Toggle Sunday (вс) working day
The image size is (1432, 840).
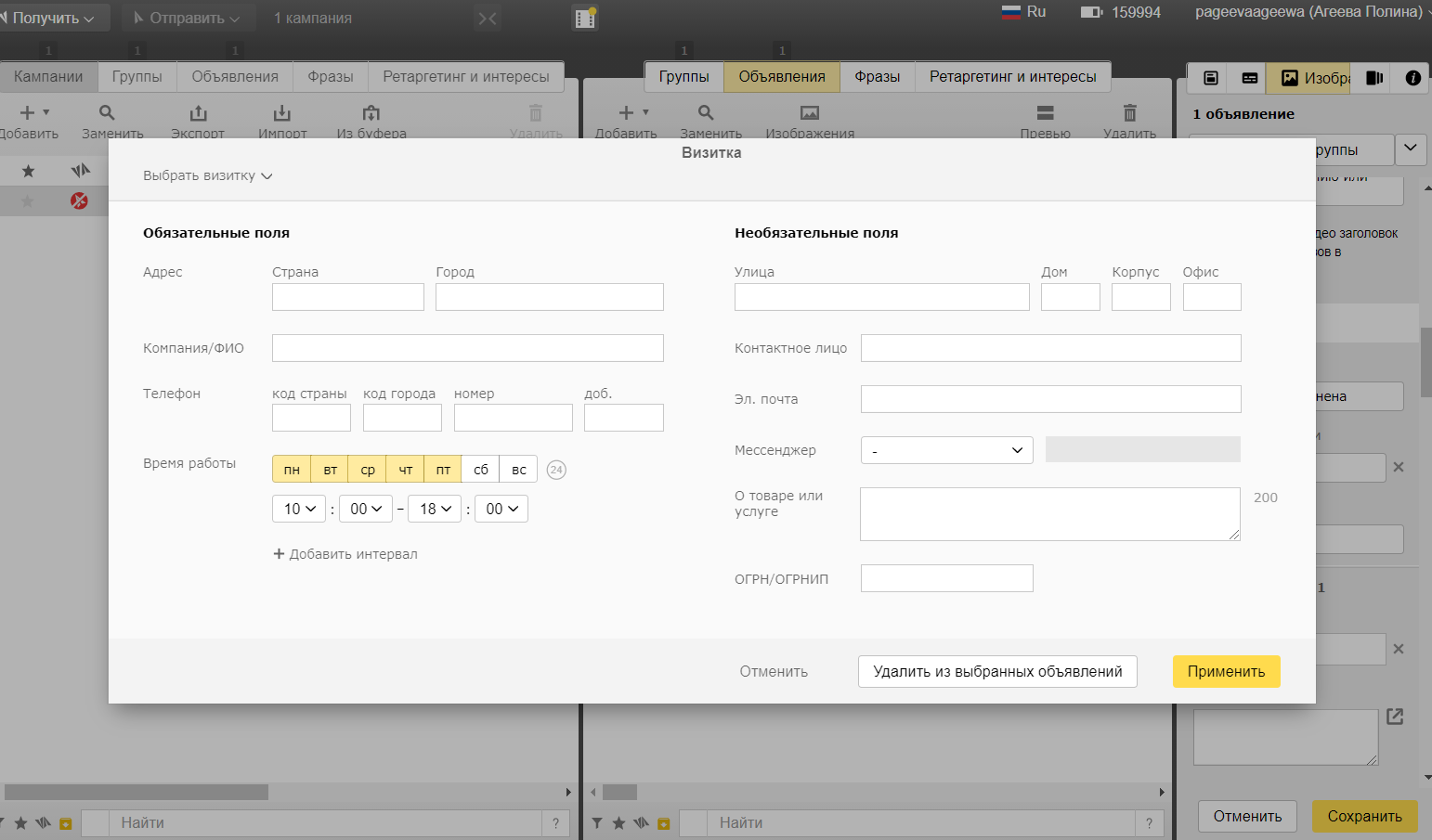[x=519, y=470]
